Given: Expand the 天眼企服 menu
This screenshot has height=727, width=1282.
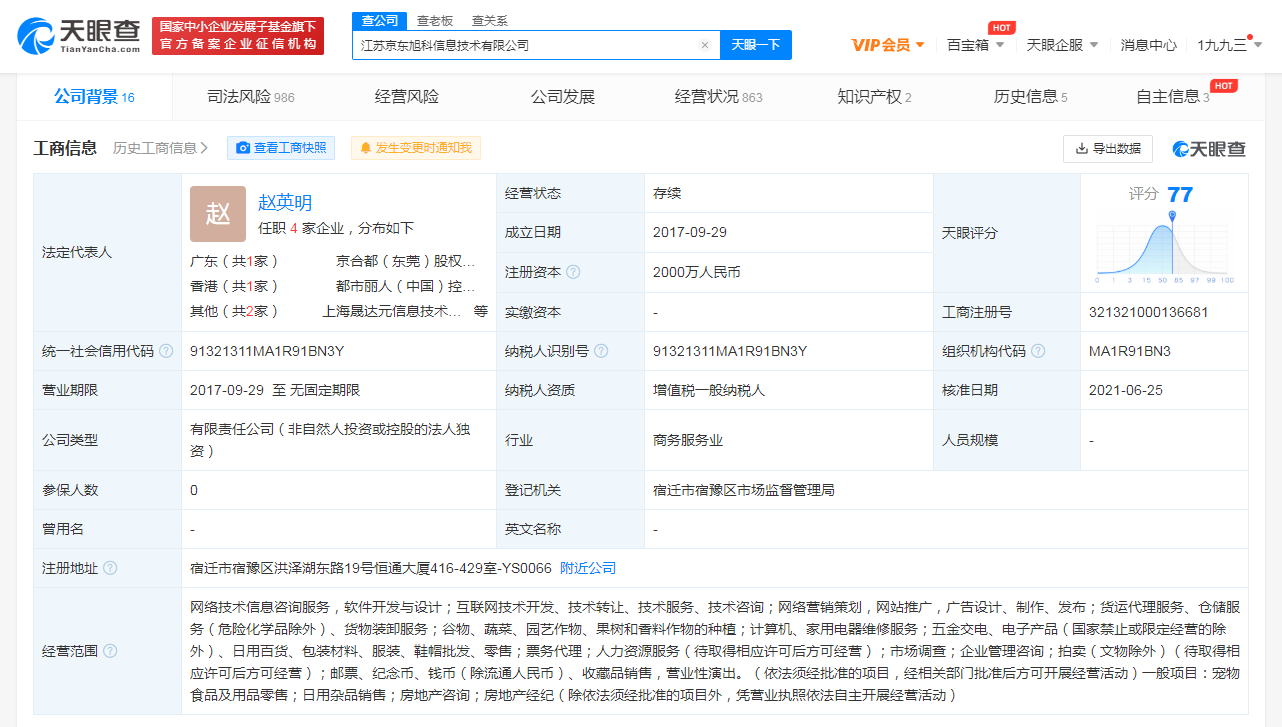Looking at the screenshot, I should [x=1062, y=45].
